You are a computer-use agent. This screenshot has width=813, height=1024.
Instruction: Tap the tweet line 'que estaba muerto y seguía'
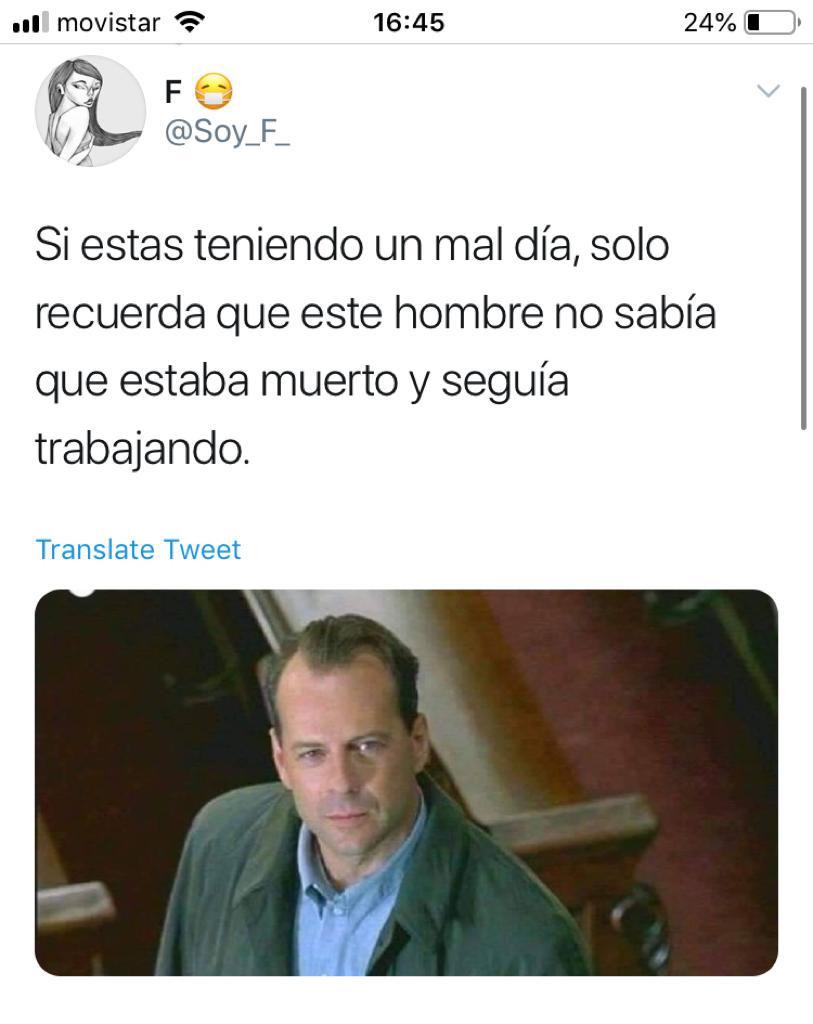[x=302, y=382]
